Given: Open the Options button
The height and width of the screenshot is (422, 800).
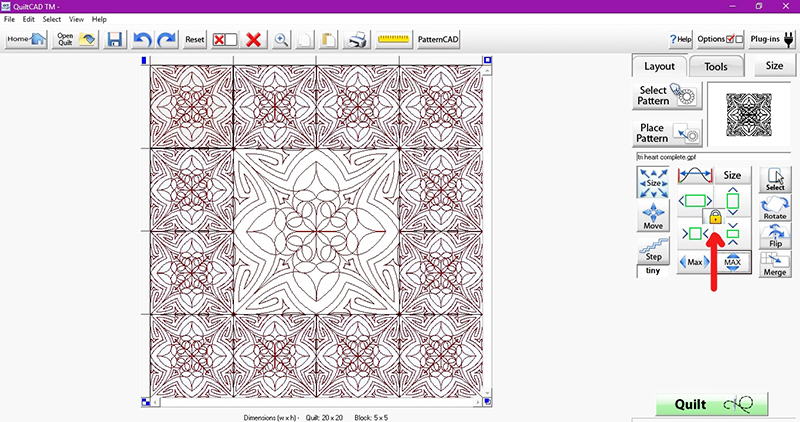Looking at the screenshot, I should tap(720, 39).
